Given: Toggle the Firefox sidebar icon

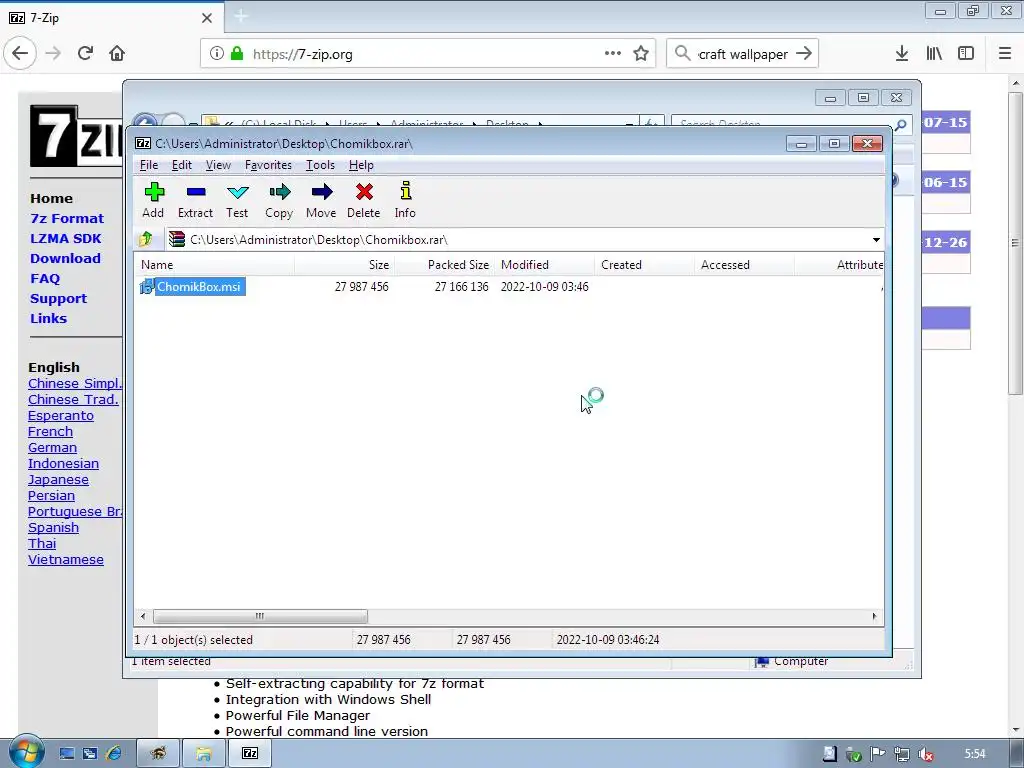Looking at the screenshot, I should [966, 54].
